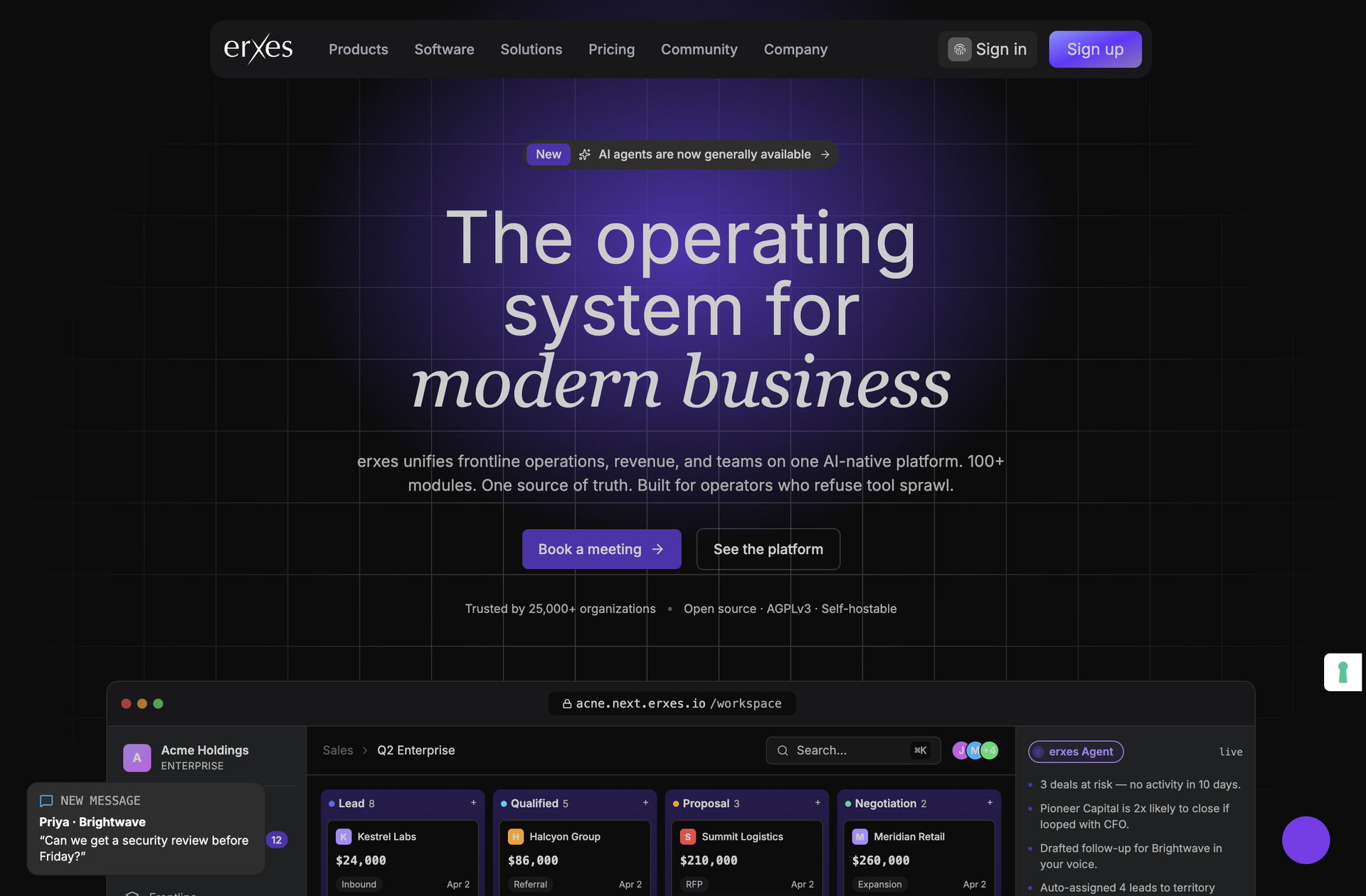
Task: Click the Sign up button
Action: pyautogui.click(x=1096, y=49)
